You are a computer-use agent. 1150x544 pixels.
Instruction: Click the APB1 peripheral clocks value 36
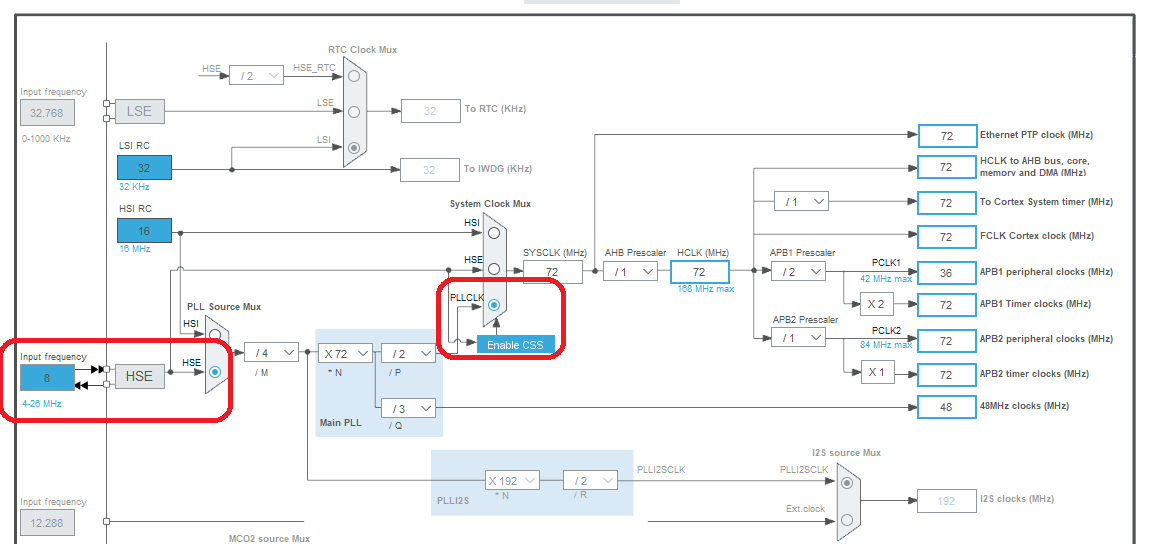click(947, 272)
